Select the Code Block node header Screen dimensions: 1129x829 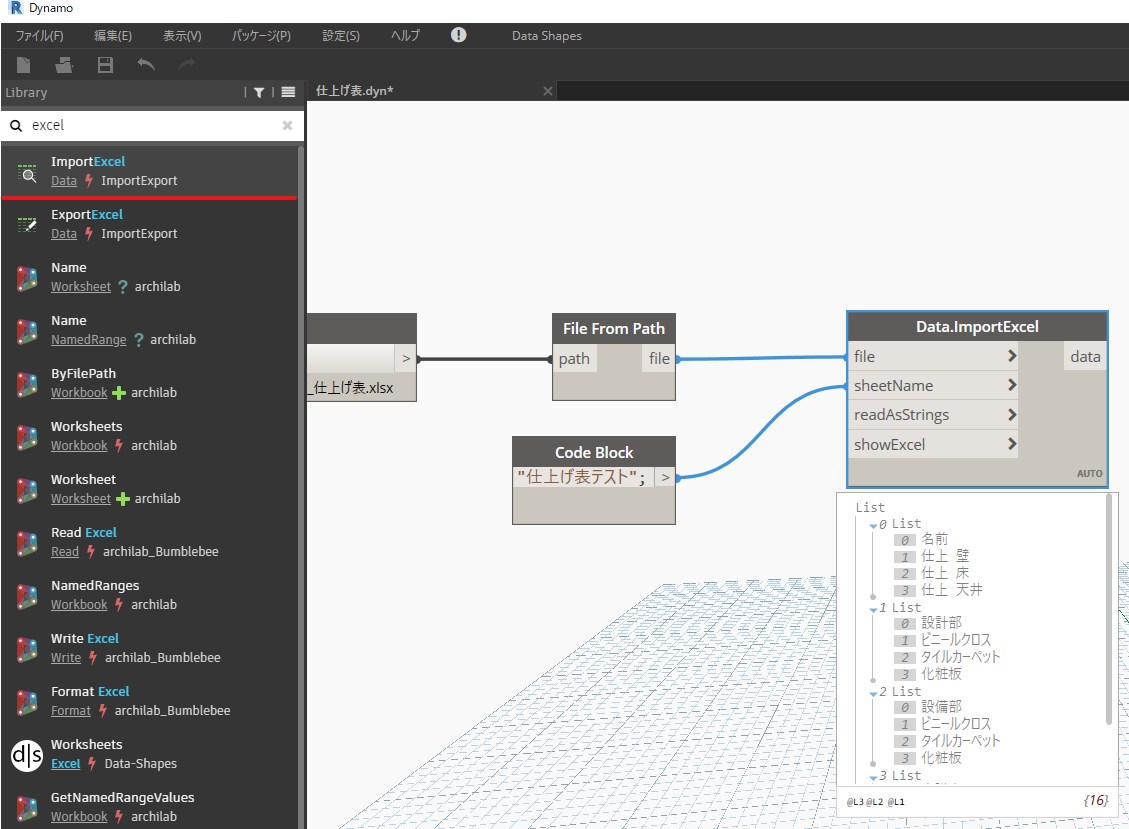(594, 452)
